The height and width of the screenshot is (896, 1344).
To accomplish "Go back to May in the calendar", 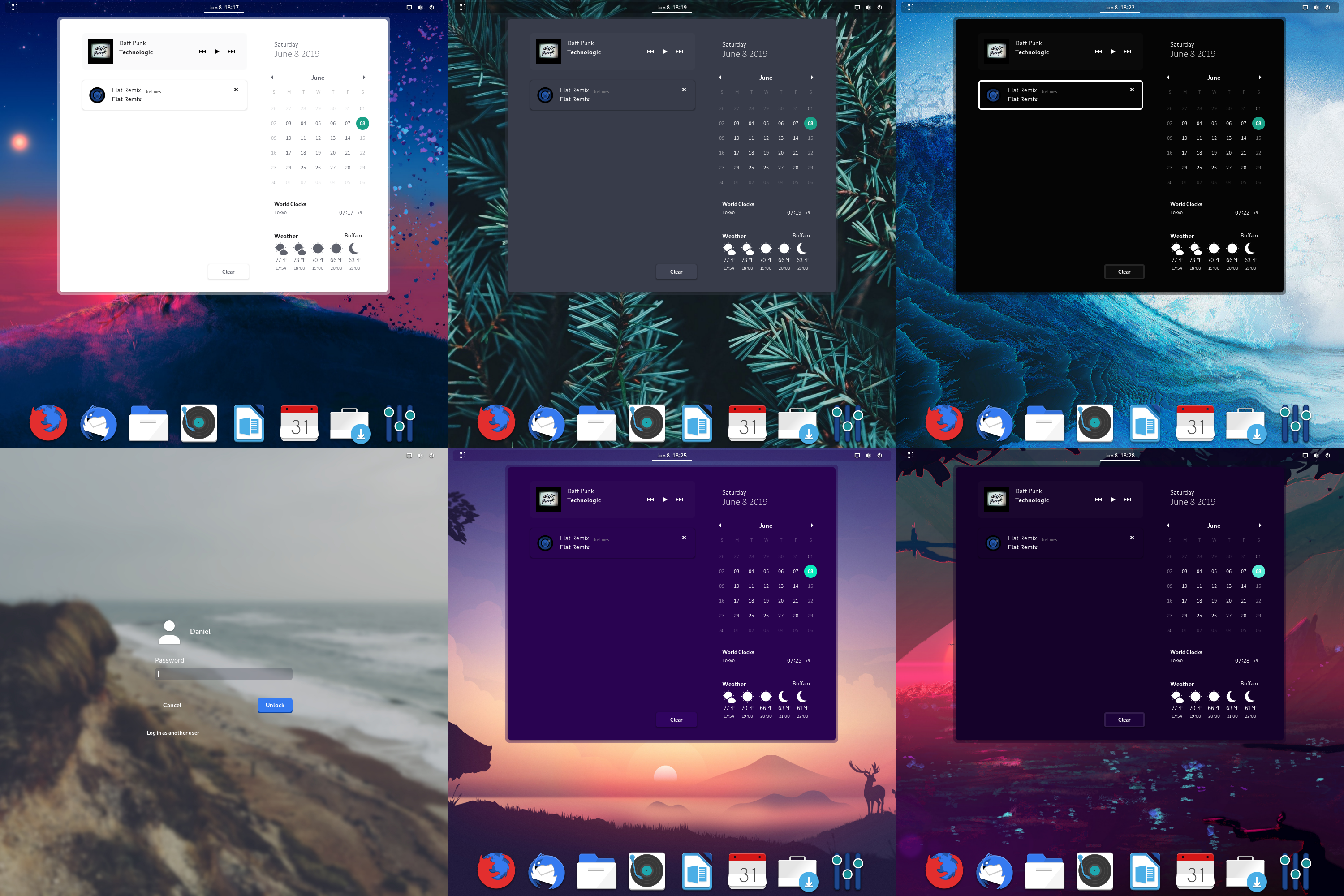I will pos(272,77).
